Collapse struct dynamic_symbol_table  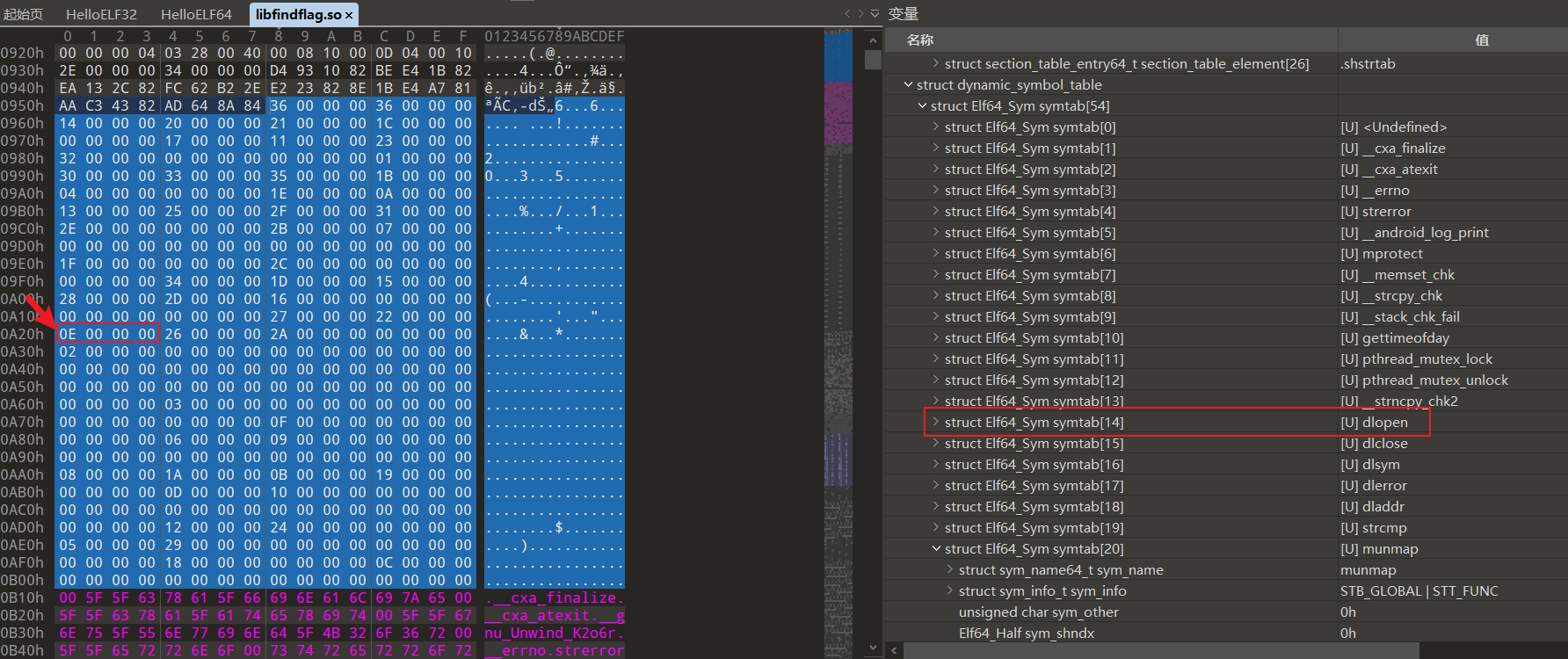click(x=908, y=84)
